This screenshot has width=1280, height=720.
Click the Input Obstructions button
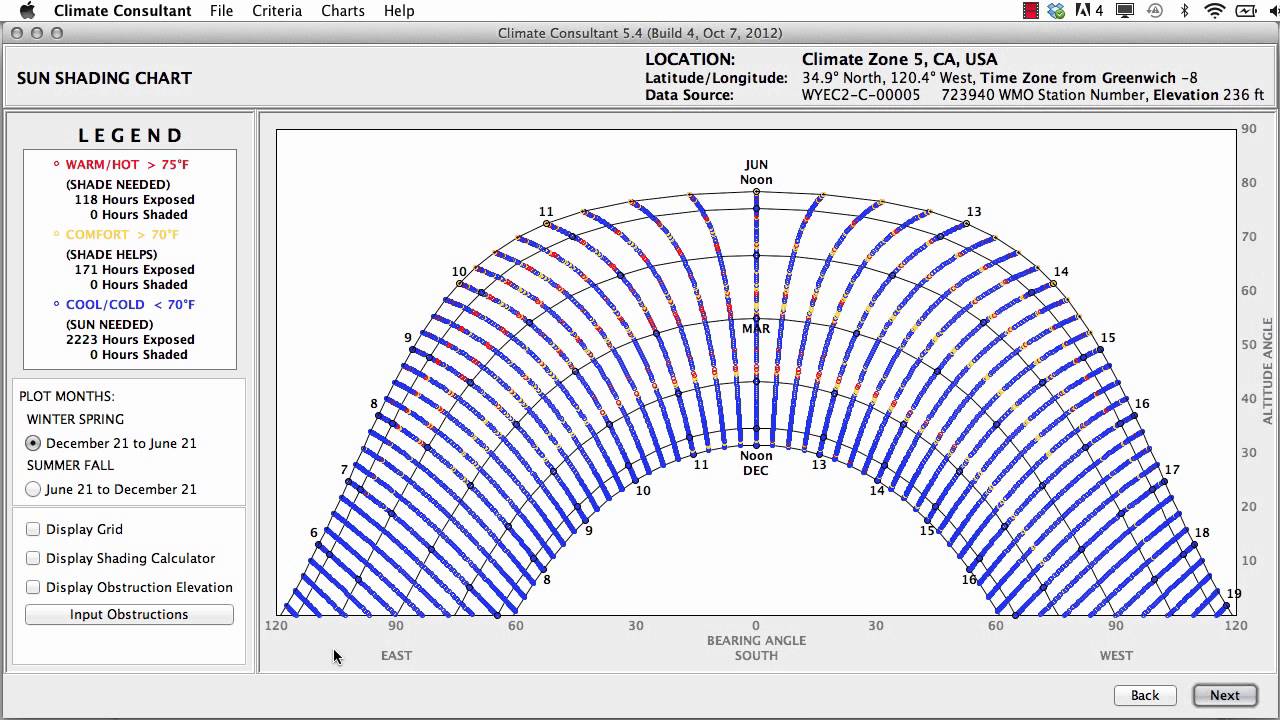pyautogui.click(x=129, y=614)
